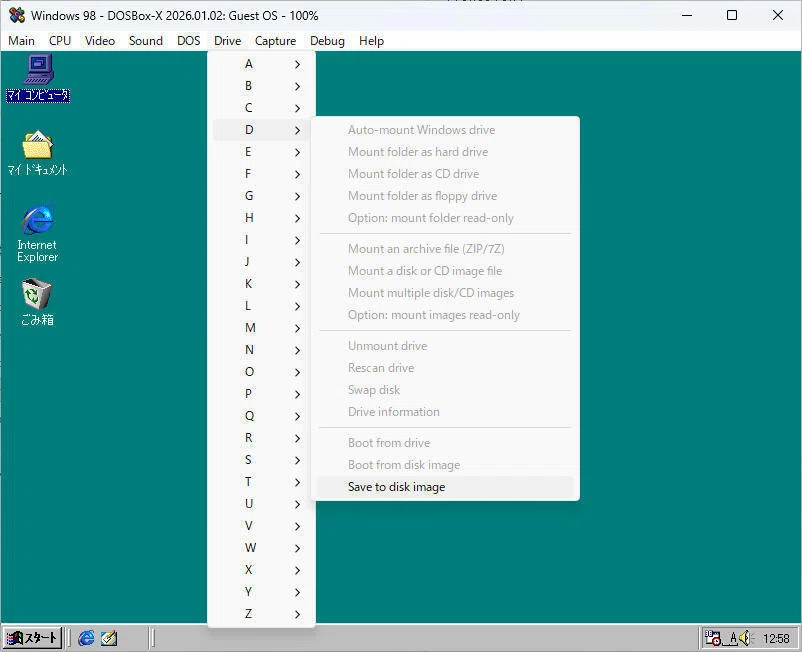Click the Internet Explorer quick launch icon
The image size is (802, 652).
click(x=86, y=638)
